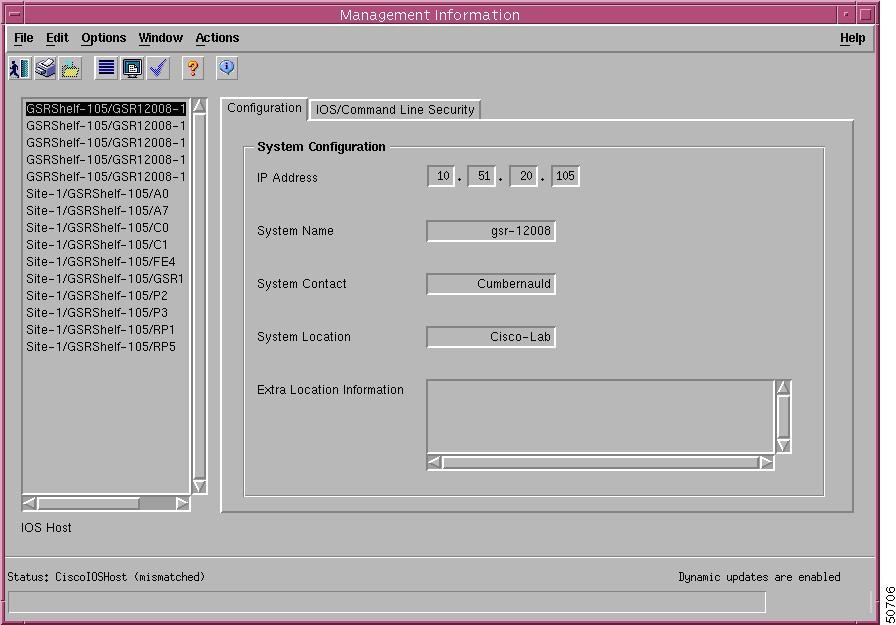Open the Options menu
The width and height of the screenshot is (896, 625).
click(103, 38)
